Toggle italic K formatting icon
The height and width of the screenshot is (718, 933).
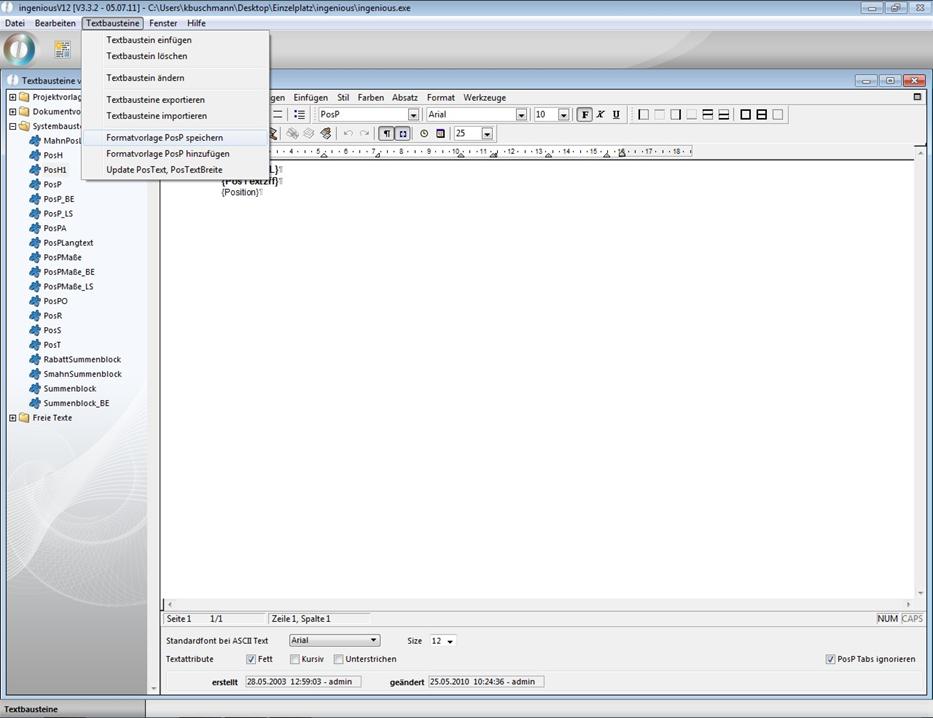600,115
